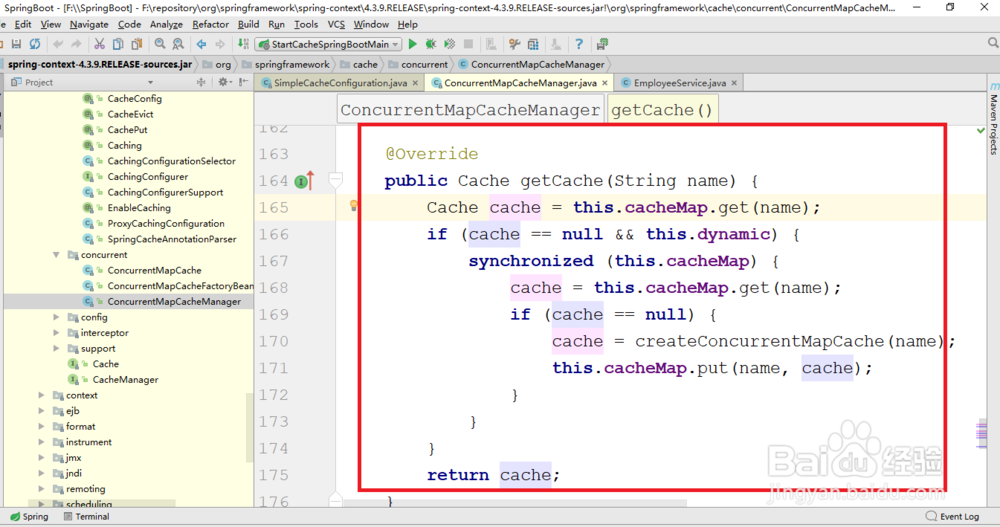The image size is (1000, 527).
Task: Click the Search Everywhere magnifier icon
Action: [993, 43]
